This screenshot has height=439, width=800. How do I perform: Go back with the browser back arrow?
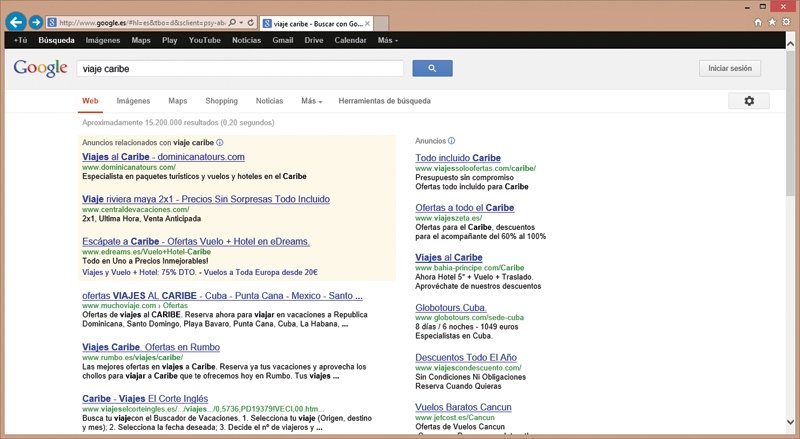16,22
